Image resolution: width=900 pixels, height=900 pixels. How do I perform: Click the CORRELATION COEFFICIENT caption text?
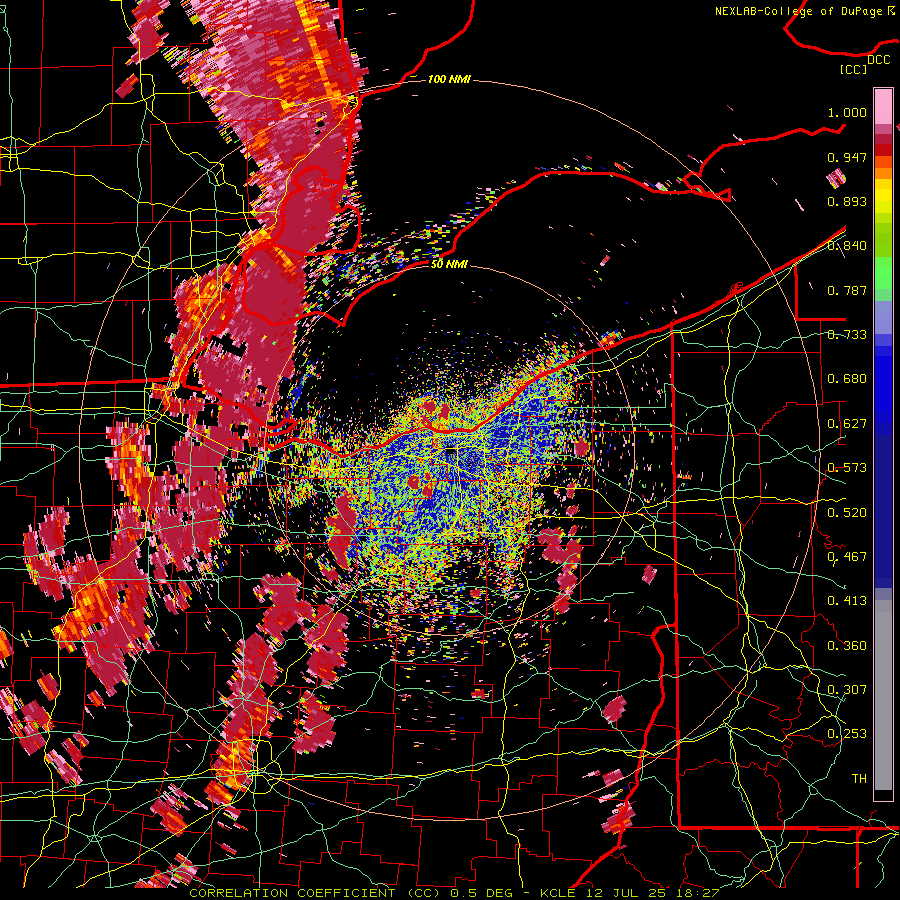[x=292, y=893]
